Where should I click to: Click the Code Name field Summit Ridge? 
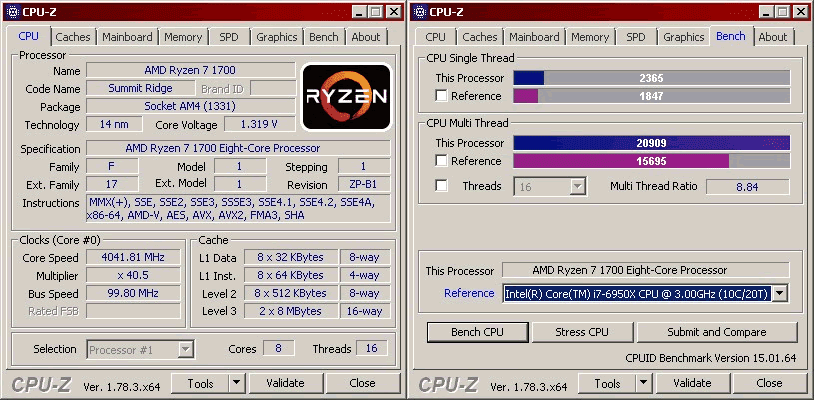coord(141,88)
